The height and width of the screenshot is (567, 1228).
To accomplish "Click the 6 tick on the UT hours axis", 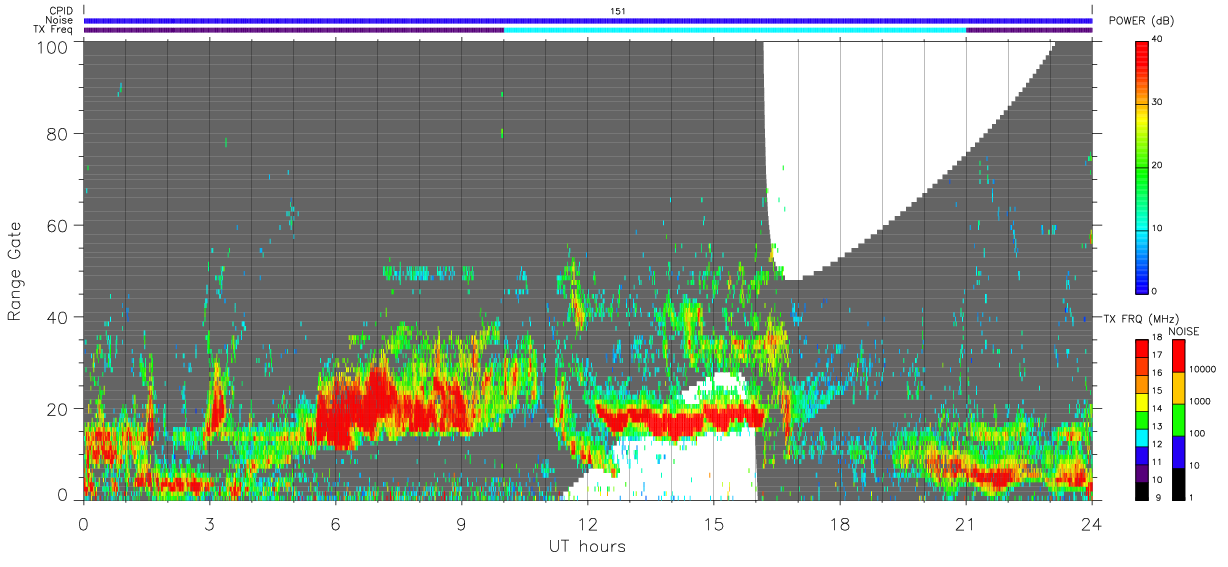I will [336, 523].
